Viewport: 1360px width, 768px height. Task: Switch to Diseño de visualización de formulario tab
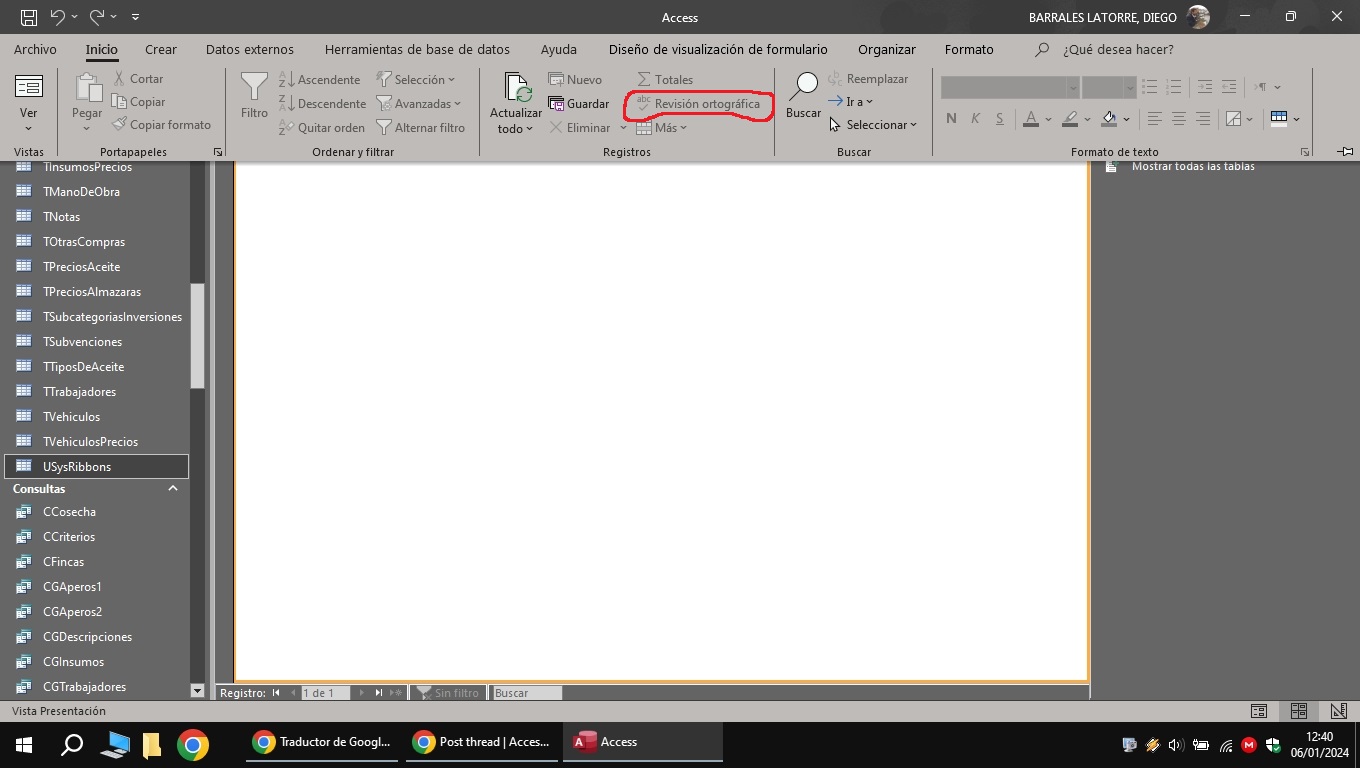(x=718, y=49)
